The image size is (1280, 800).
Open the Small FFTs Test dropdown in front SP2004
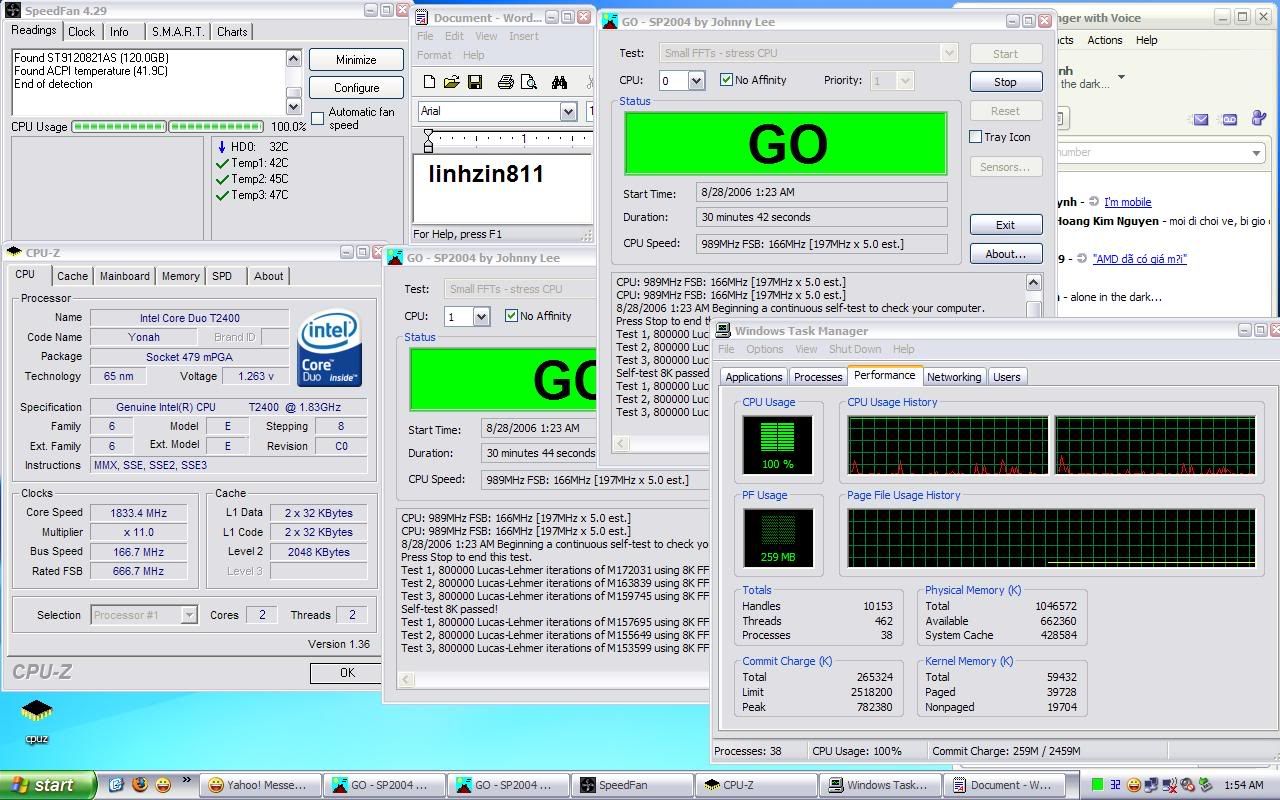(949, 53)
